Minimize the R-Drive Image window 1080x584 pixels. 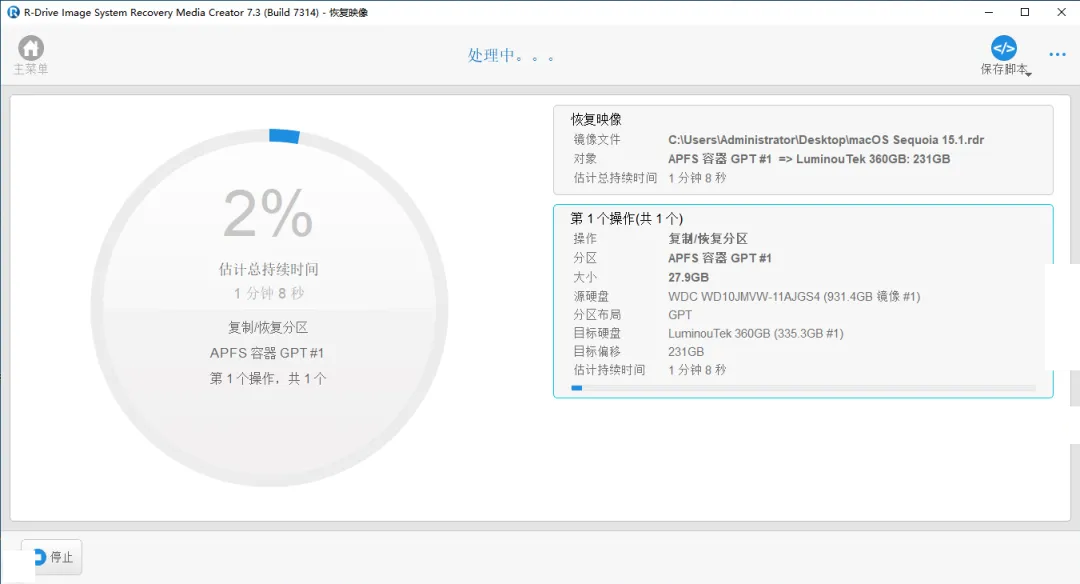(988, 12)
